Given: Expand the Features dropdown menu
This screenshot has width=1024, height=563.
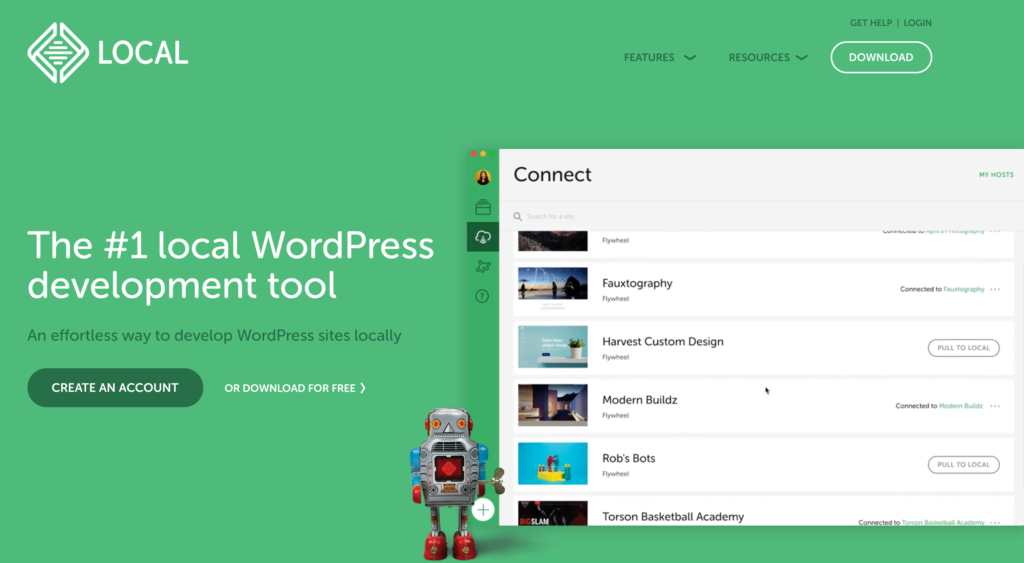Looking at the screenshot, I should tap(659, 58).
